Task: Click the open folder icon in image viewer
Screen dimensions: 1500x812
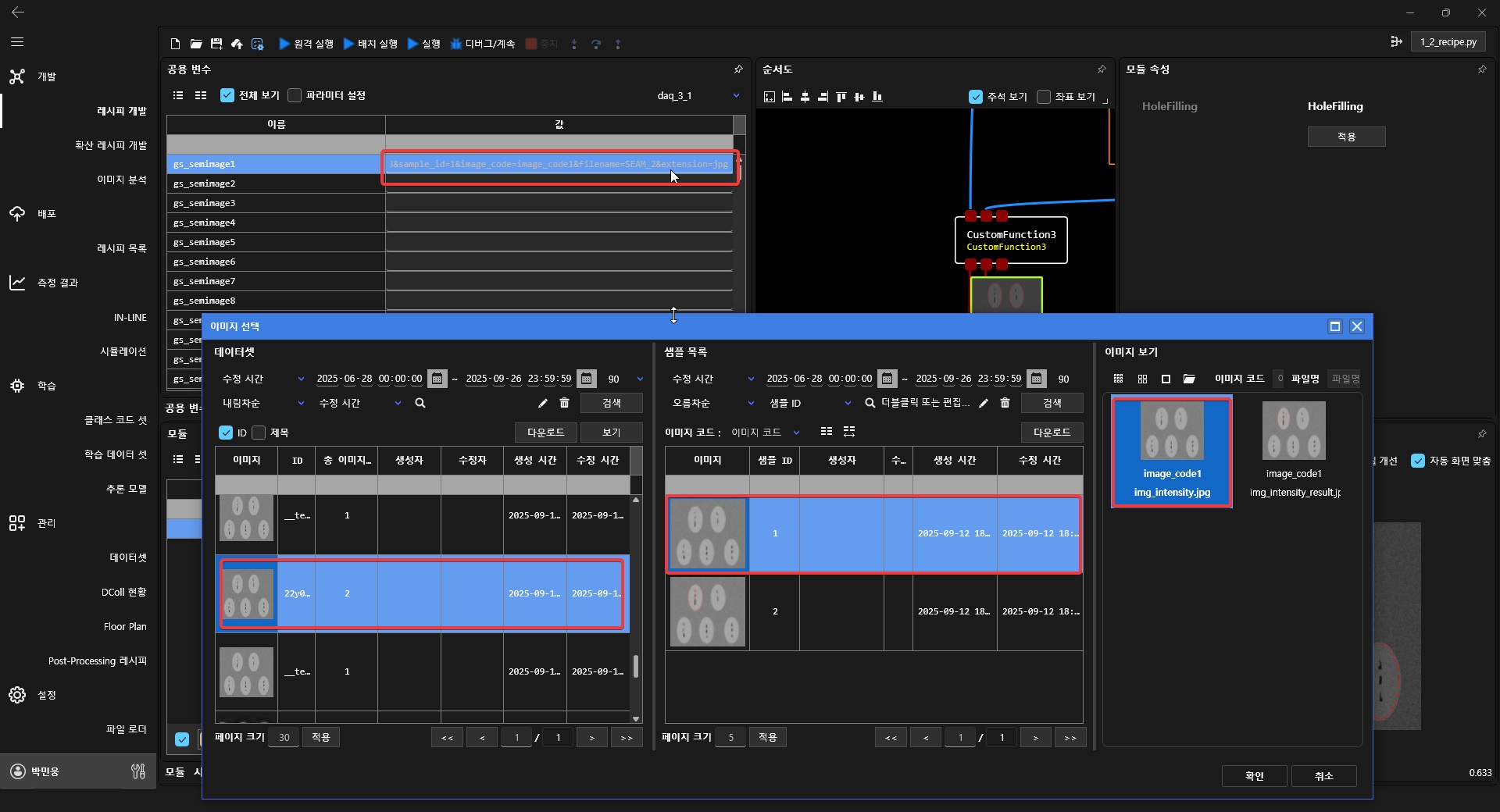Action: [1189, 379]
